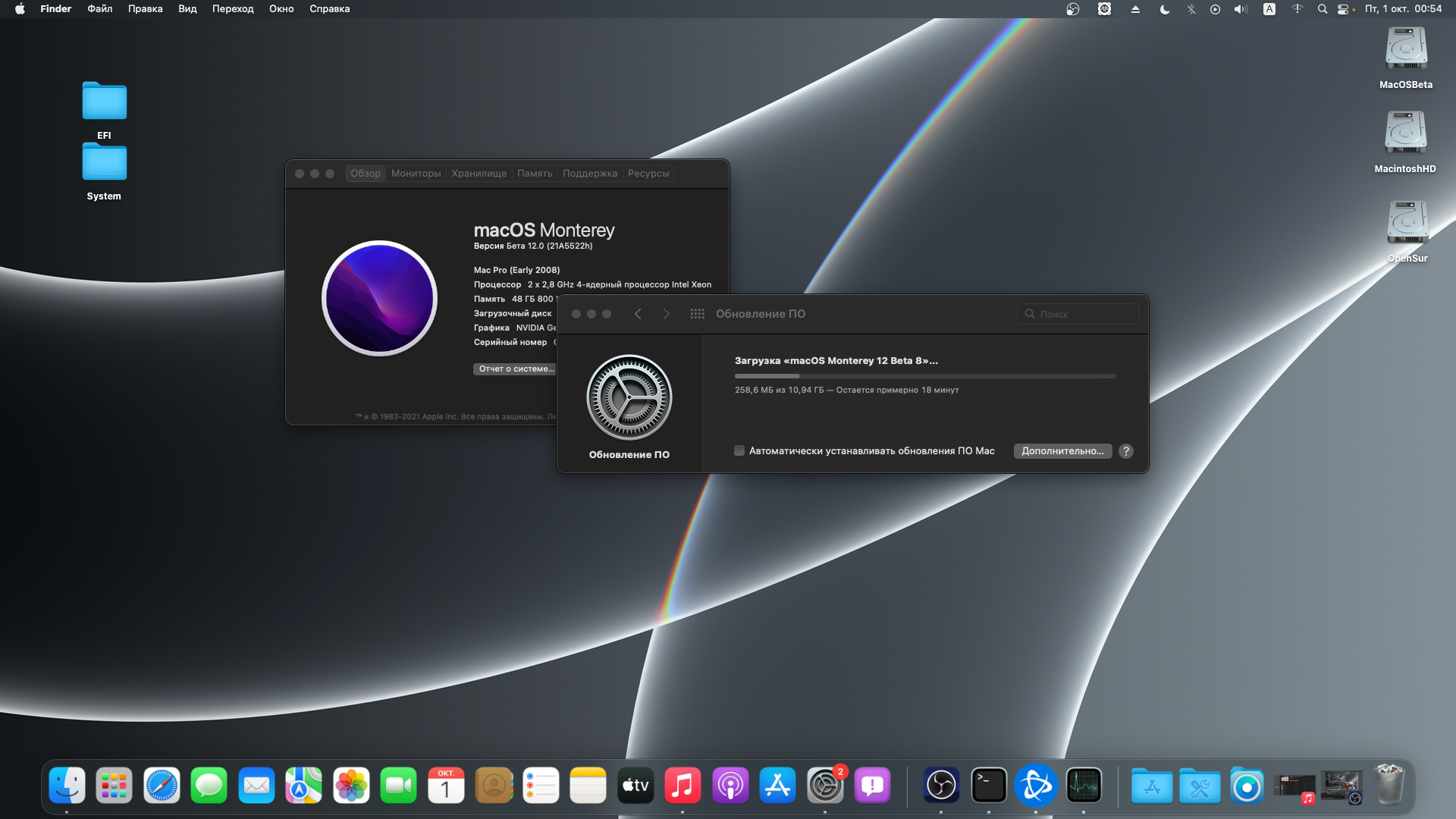Viewport: 1456px width, 819px height.
Task: Open the Apple menu
Action: coord(20,9)
